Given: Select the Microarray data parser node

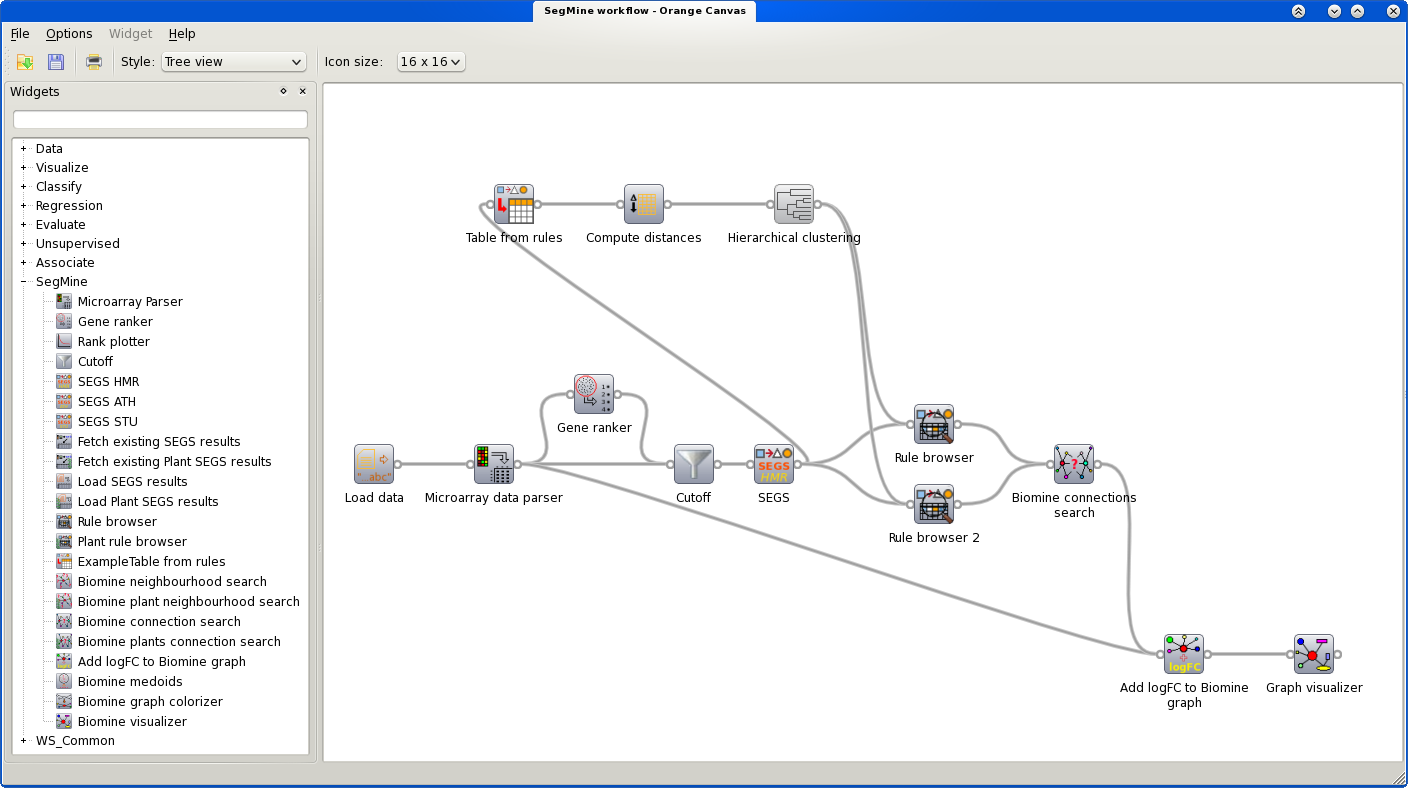Looking at the screenshot, I should [x=494, y=464].
